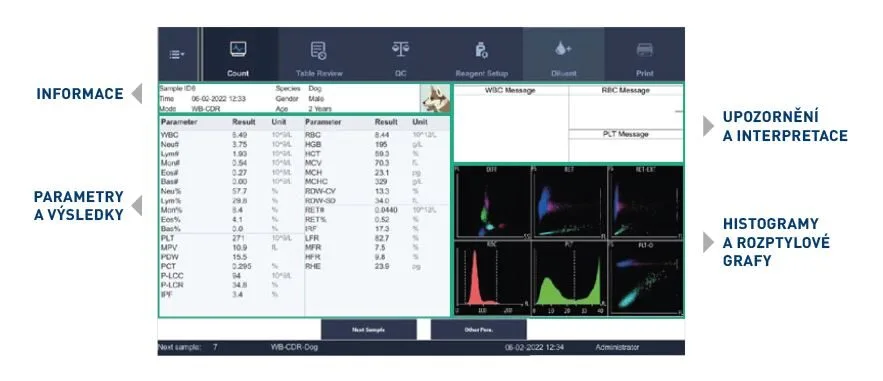Select the Count monitor icon
The width and height of the screenshot is (883, 381).
coord(238,50)
